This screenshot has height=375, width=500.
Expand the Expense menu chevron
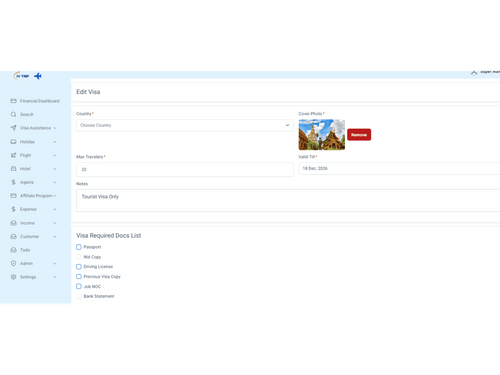[55, 209]
